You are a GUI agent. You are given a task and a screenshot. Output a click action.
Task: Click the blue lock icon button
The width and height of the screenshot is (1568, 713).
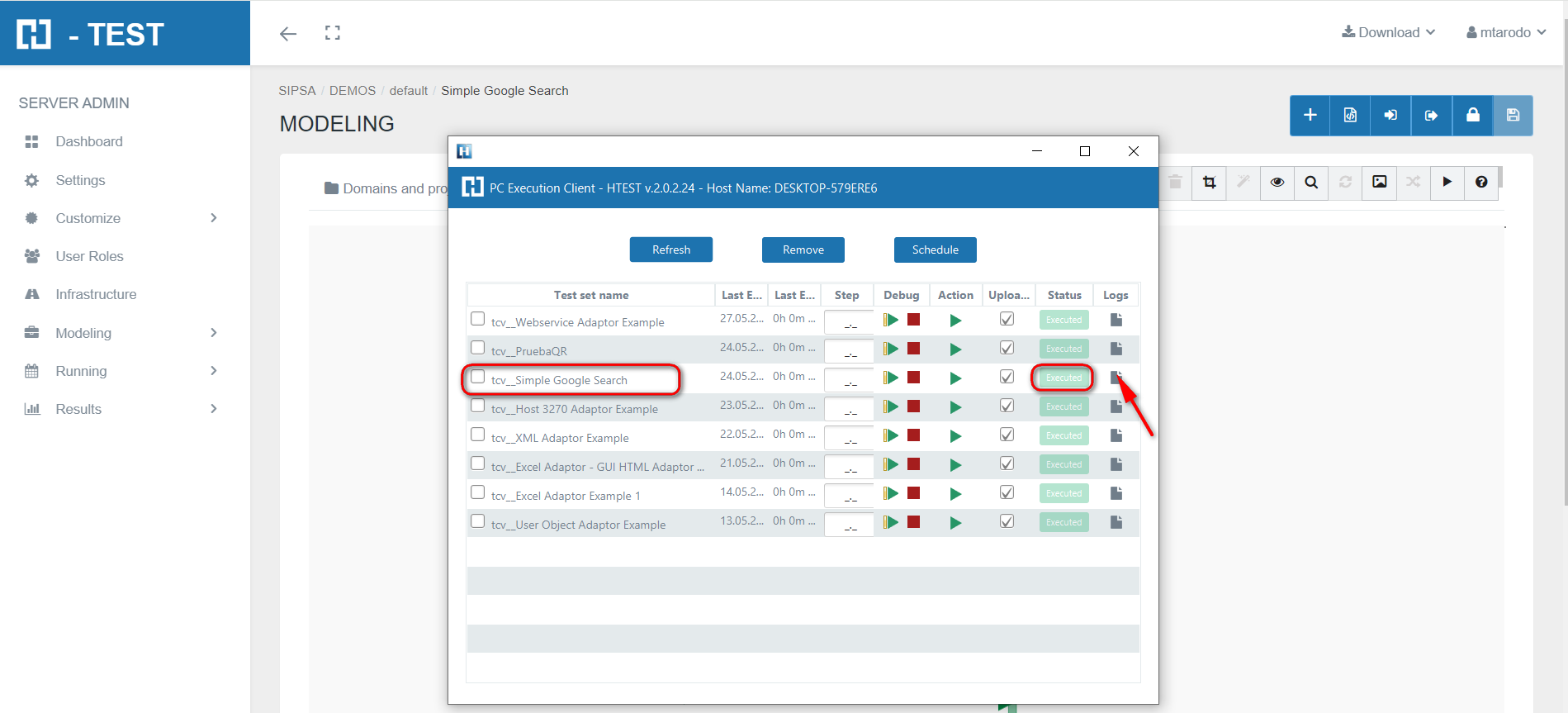1472,115
